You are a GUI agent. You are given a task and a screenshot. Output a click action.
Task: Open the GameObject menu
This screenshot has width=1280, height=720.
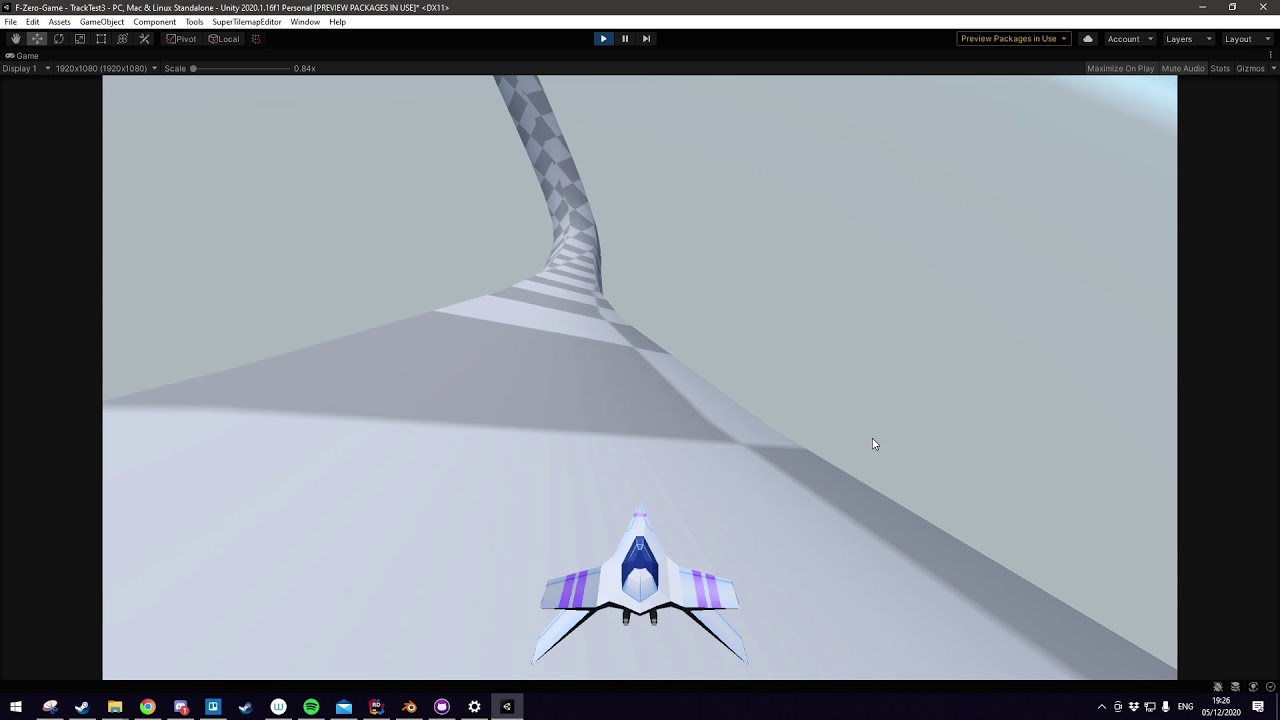(101, 21)
